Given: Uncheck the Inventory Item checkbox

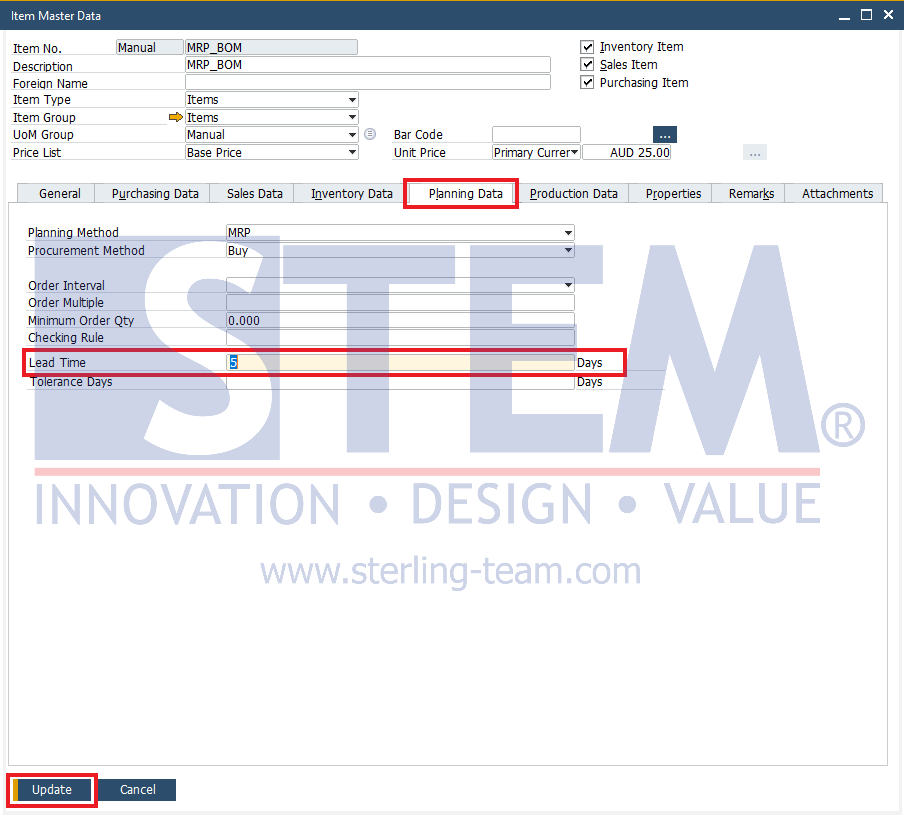Looking at the screenshot, I should point(588,47).
